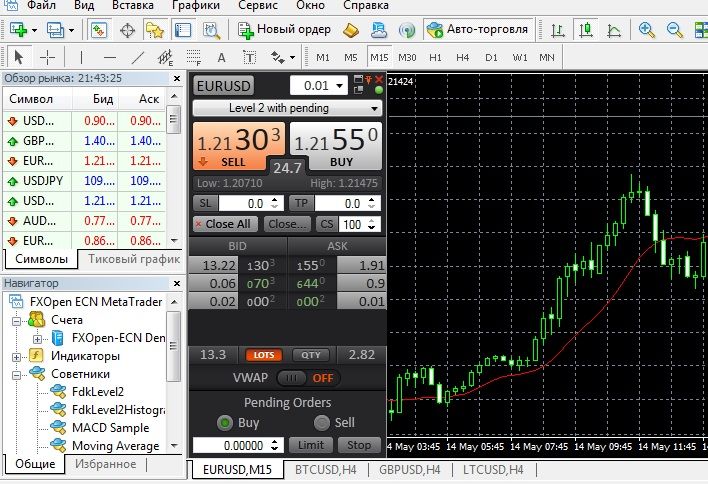The width and height of the screenshot is (708, 484).
Task: Open the profiles dropdown arrow
Action: tap(71, 31)
